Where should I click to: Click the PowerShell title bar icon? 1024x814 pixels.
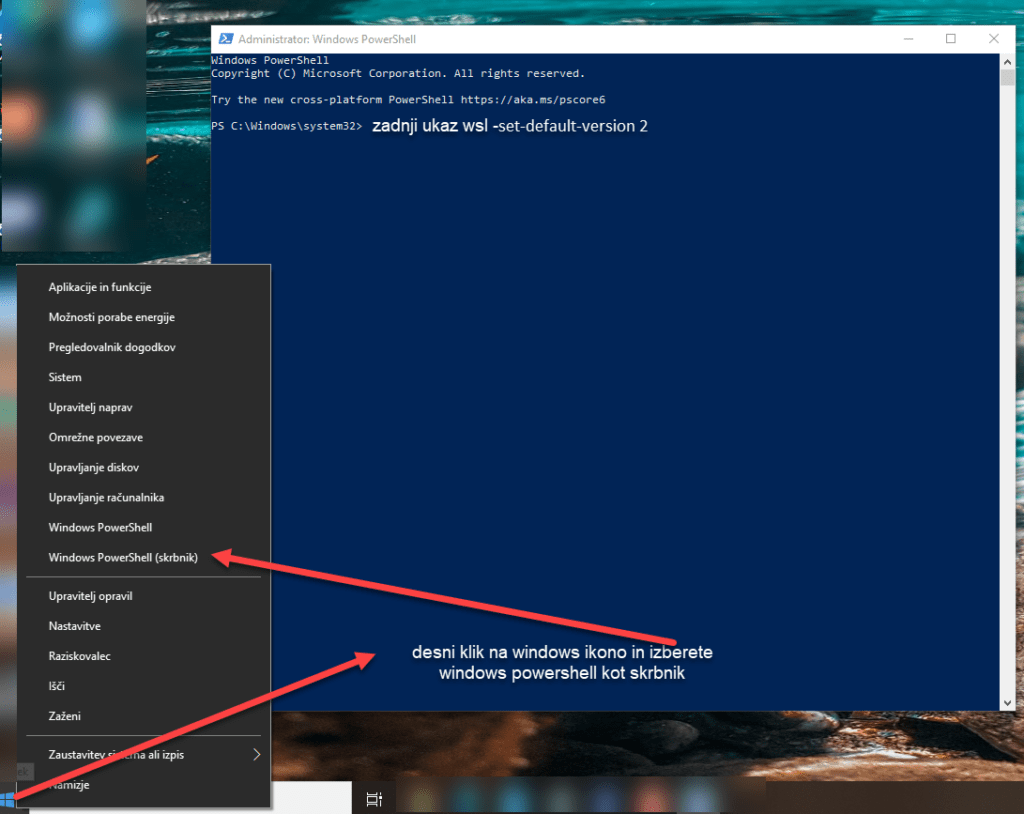click(x=226, y=39)
